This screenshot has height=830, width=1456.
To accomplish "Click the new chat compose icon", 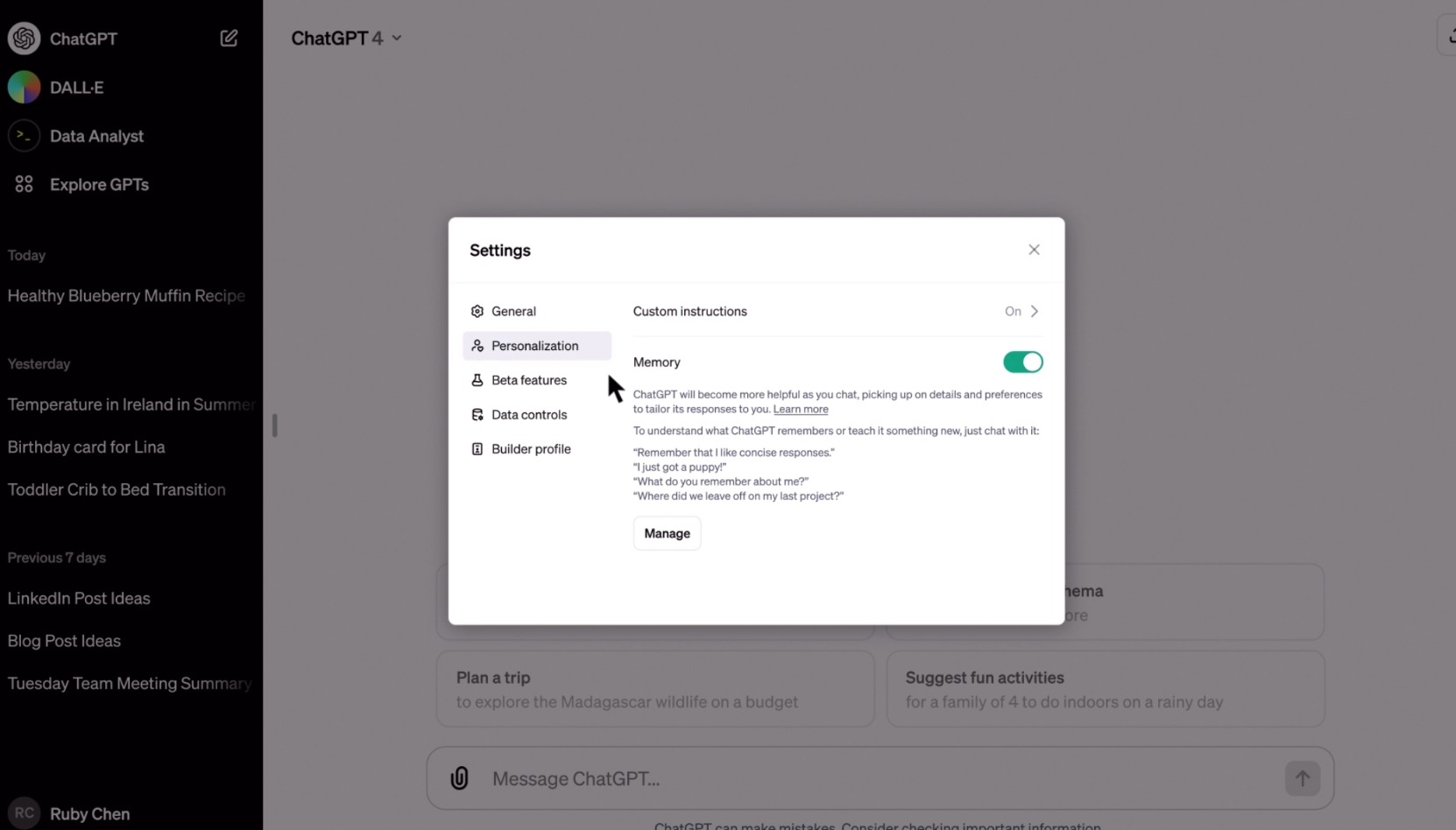I will tap(229, 38).
